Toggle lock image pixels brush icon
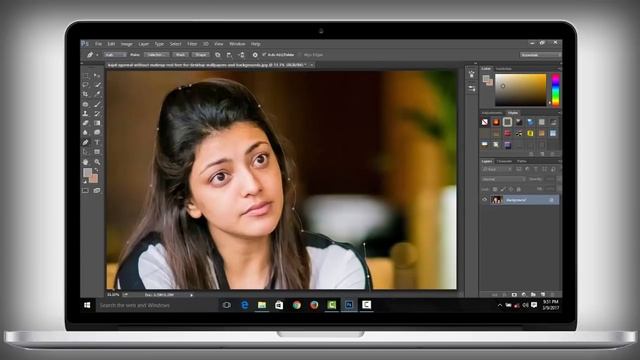 click(x=503, y=189)
